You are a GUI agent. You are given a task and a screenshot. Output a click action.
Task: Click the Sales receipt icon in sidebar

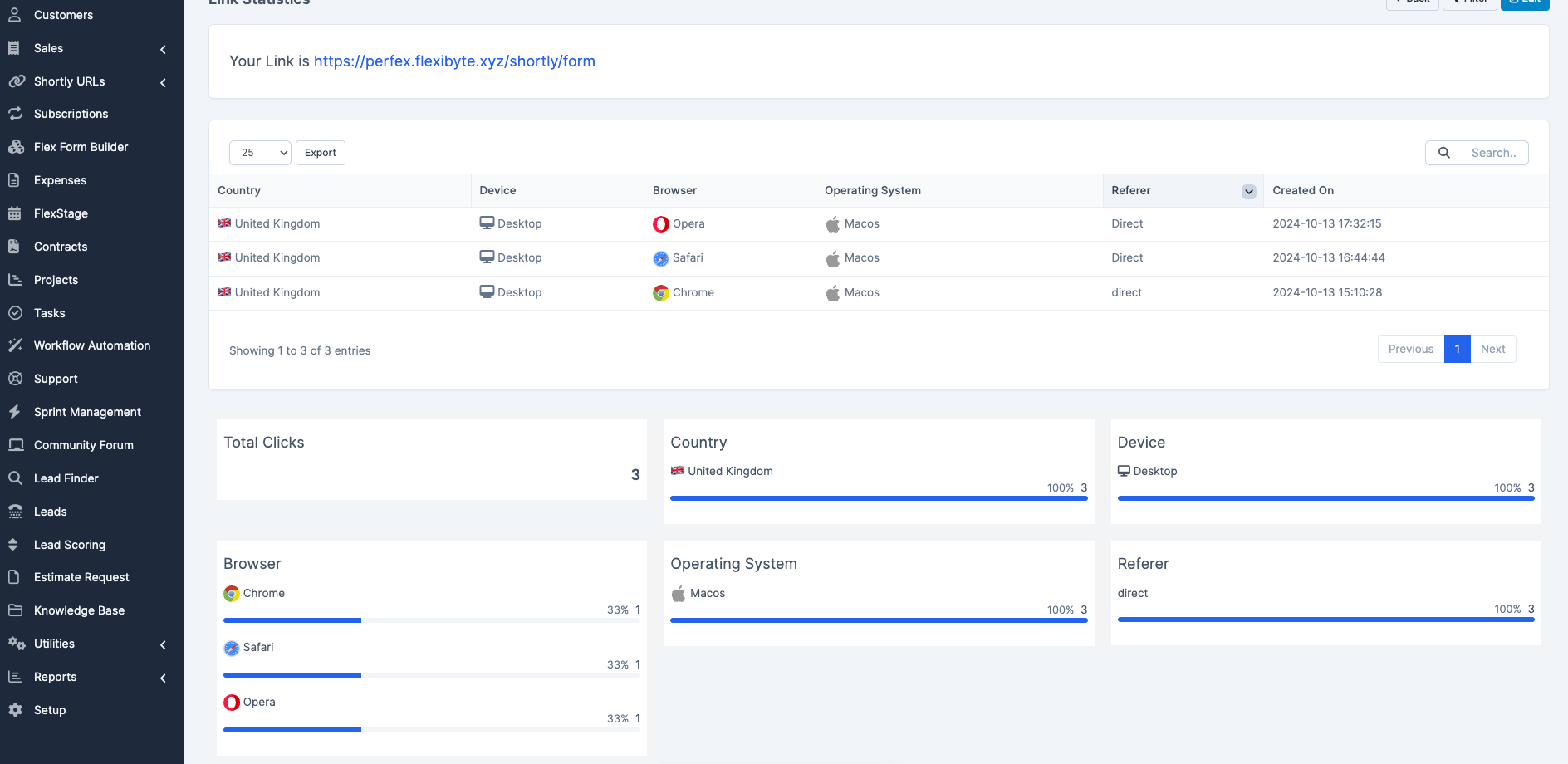click(x=14, y=48)
